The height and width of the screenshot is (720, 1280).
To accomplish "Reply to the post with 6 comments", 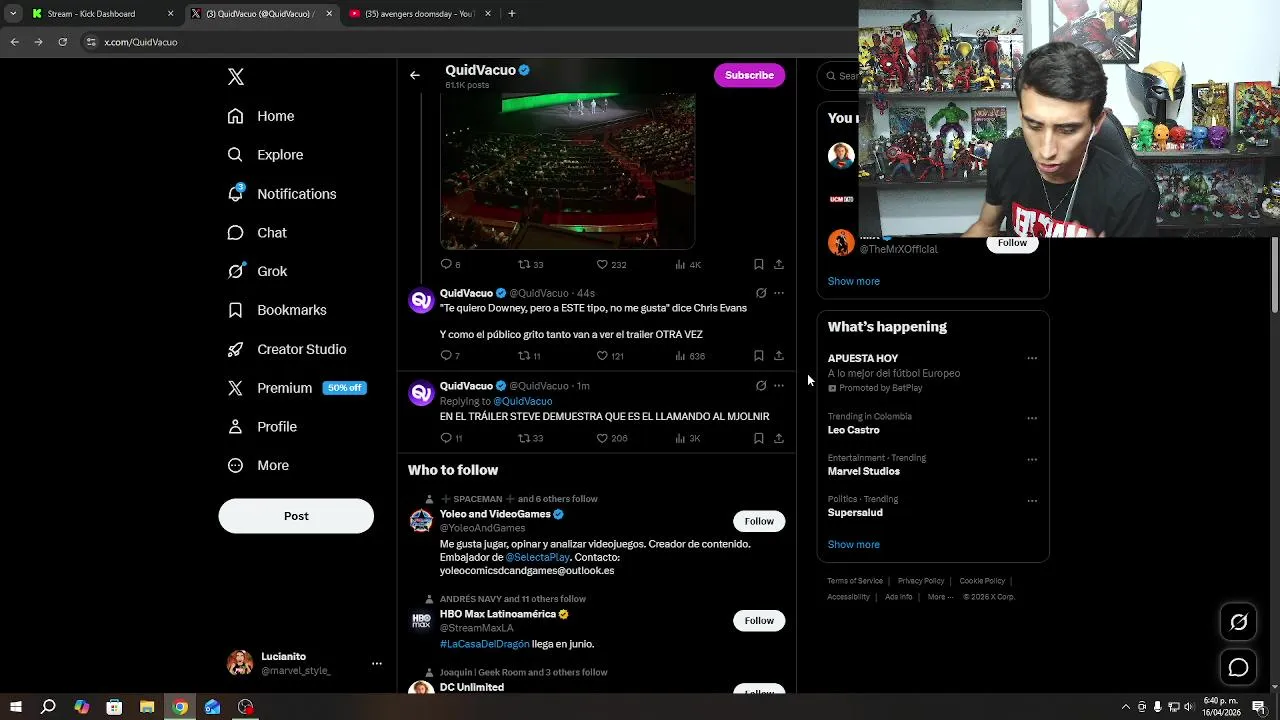I will coord(450,265).
